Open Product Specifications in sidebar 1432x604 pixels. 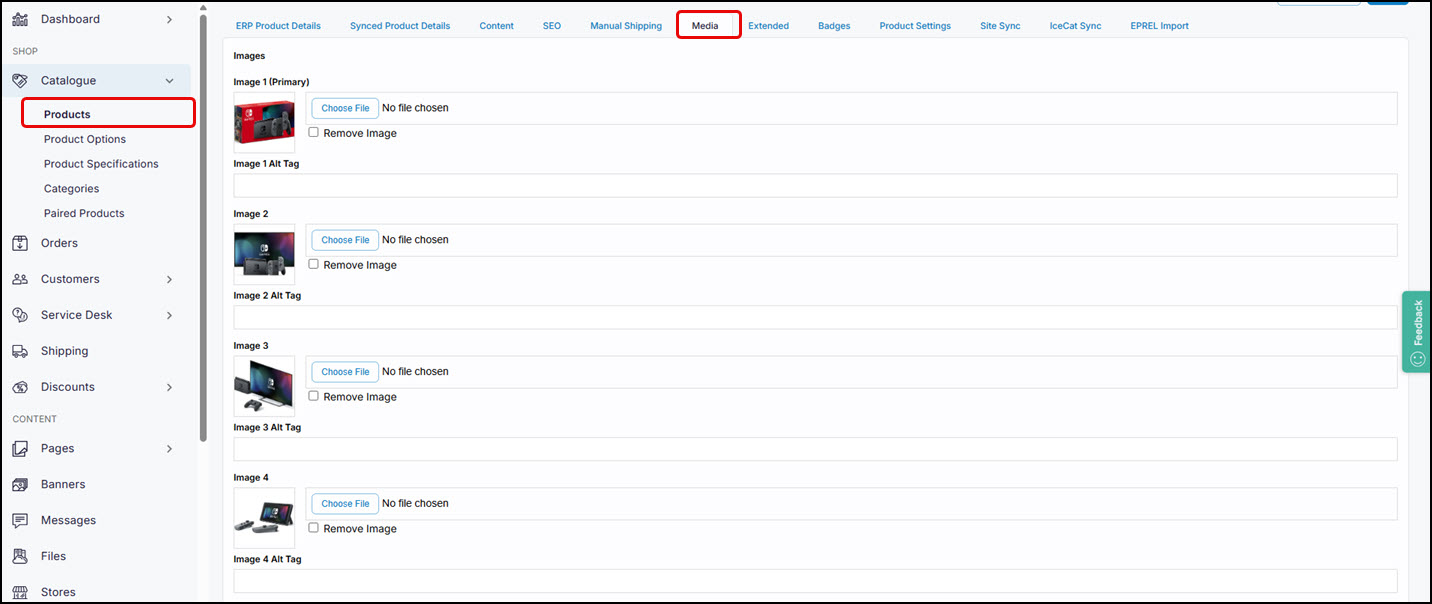101,164
